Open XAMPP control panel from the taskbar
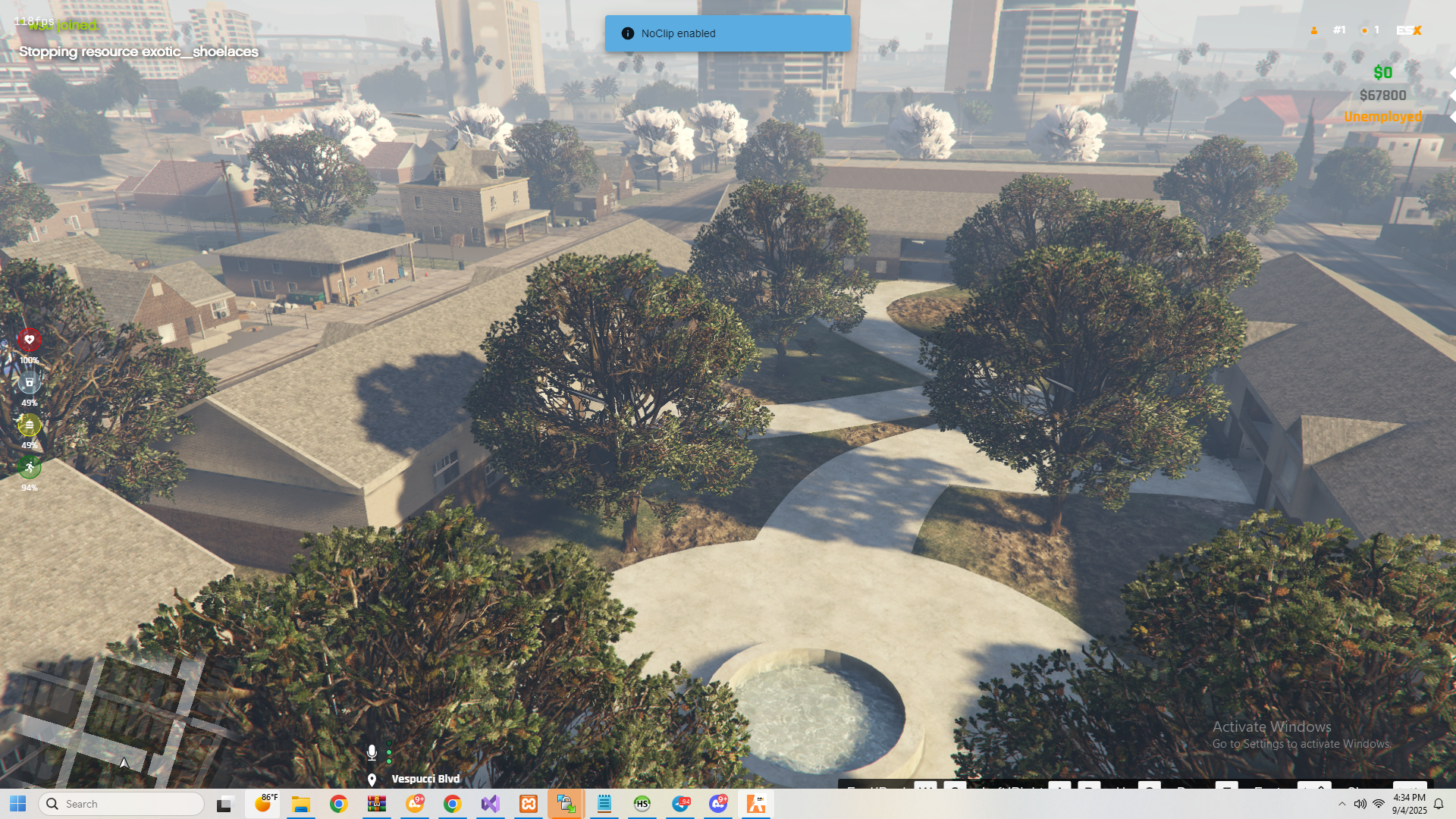Image resolution: width=1456 pixels, height=819 pixels. click(529, 804)
